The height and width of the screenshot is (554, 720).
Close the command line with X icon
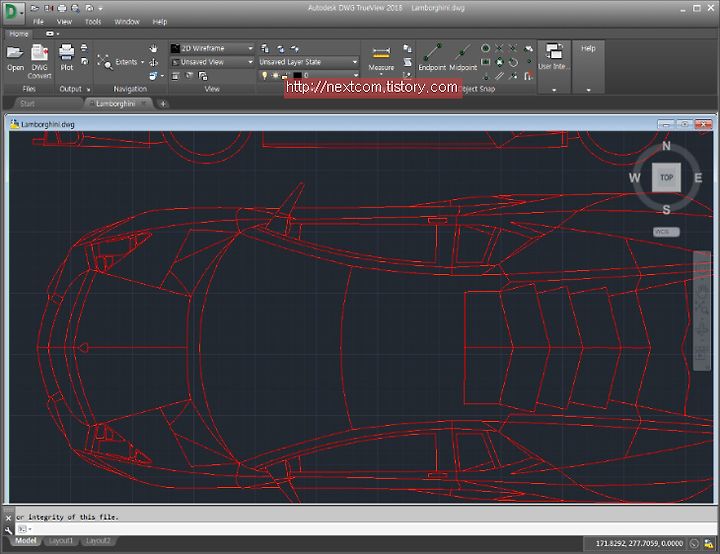(x=8, y=518)
